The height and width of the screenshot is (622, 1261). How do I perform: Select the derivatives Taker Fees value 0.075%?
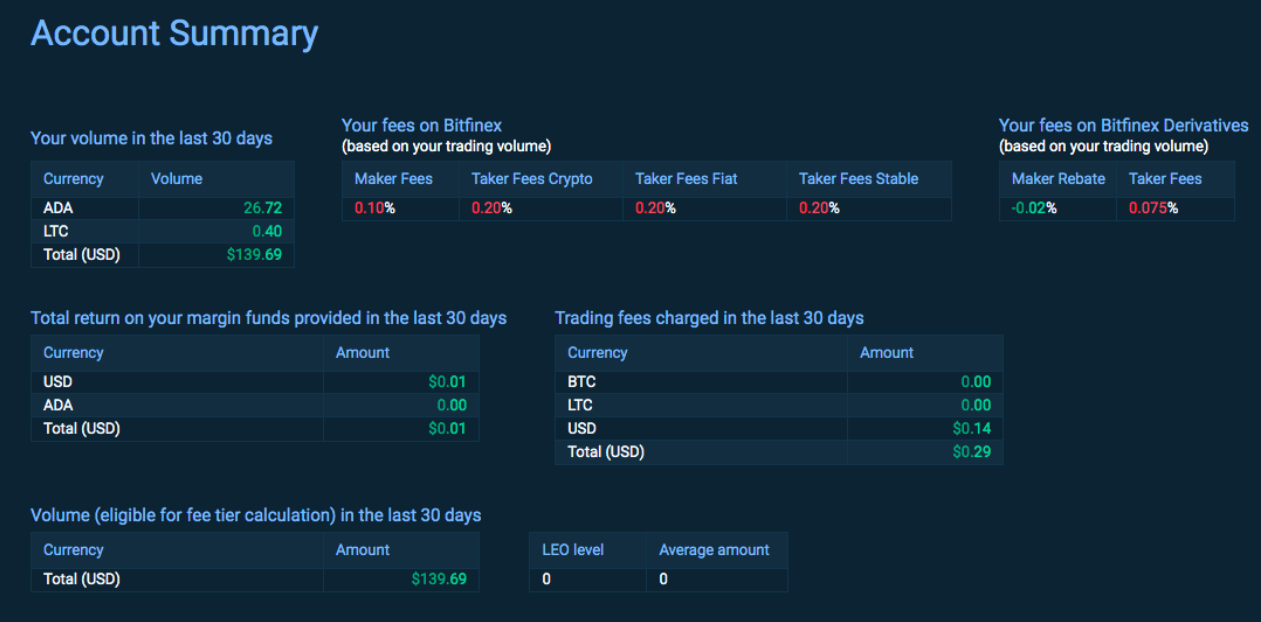[1153, 208]
